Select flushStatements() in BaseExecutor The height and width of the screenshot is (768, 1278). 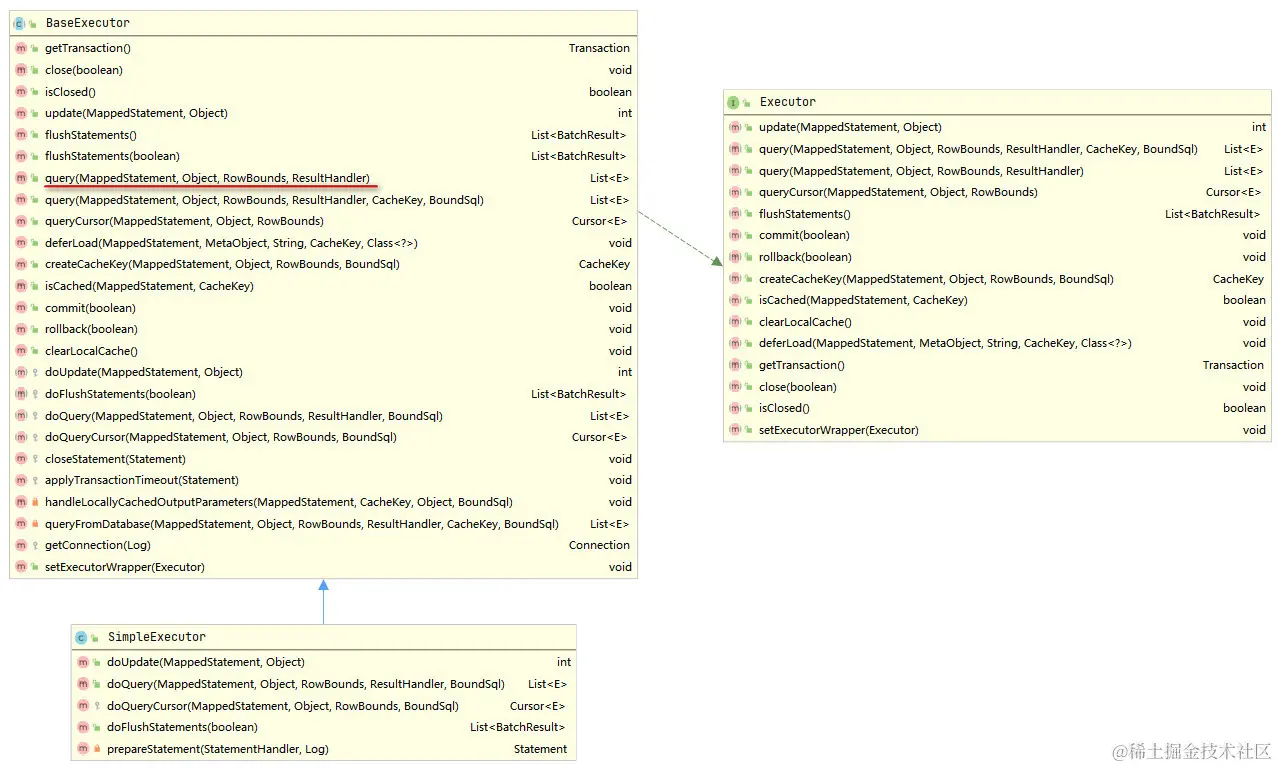[91, 135]
